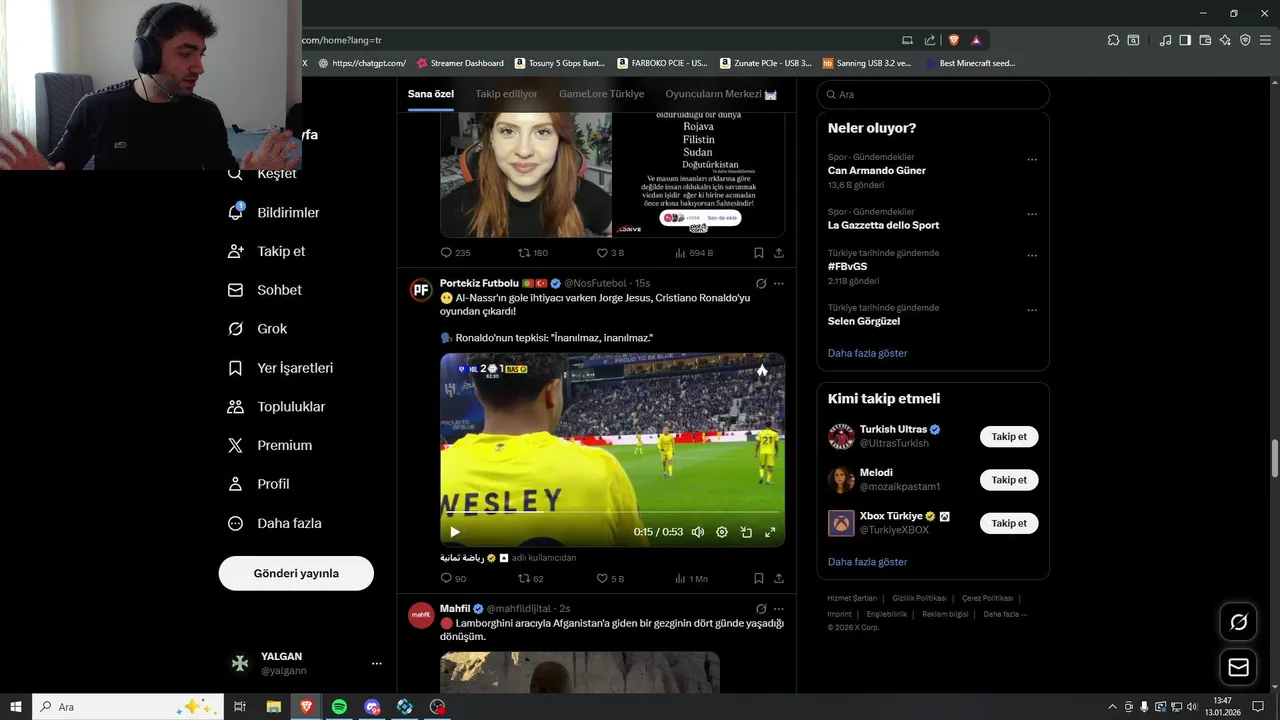1280x720 pixels.
Task: Follow Melodi with Takip et
Action: click(1009, 480)
